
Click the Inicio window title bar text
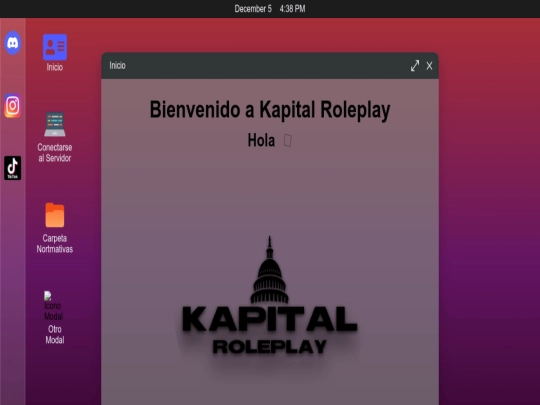click(117, 65)
